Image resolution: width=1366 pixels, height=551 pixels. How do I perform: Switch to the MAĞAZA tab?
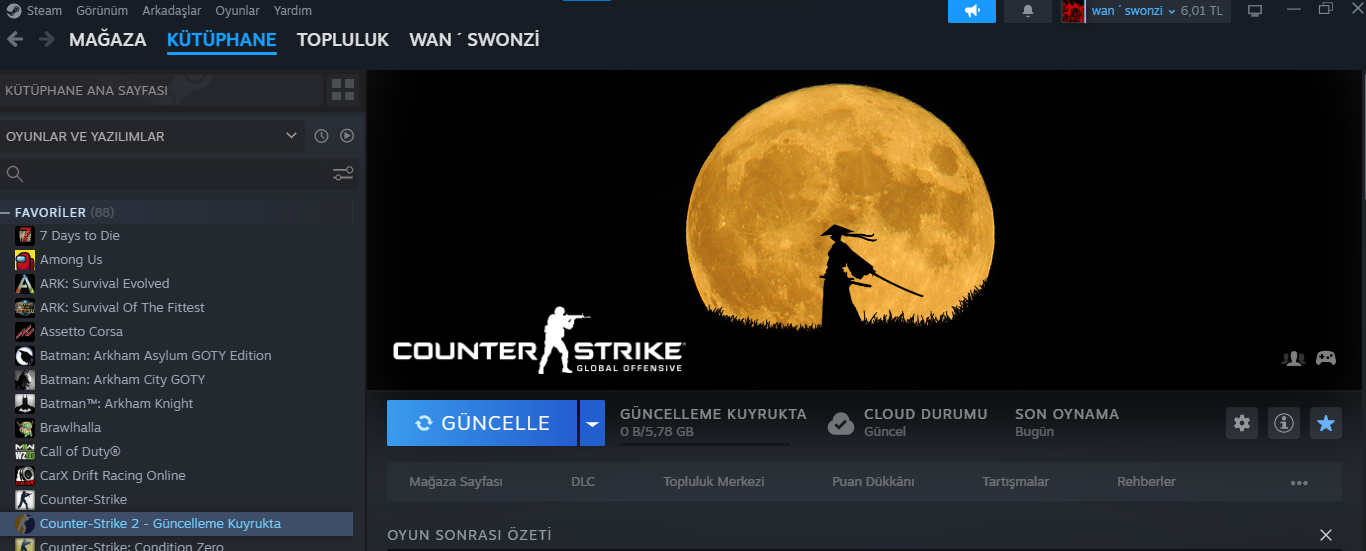(108, 40)
